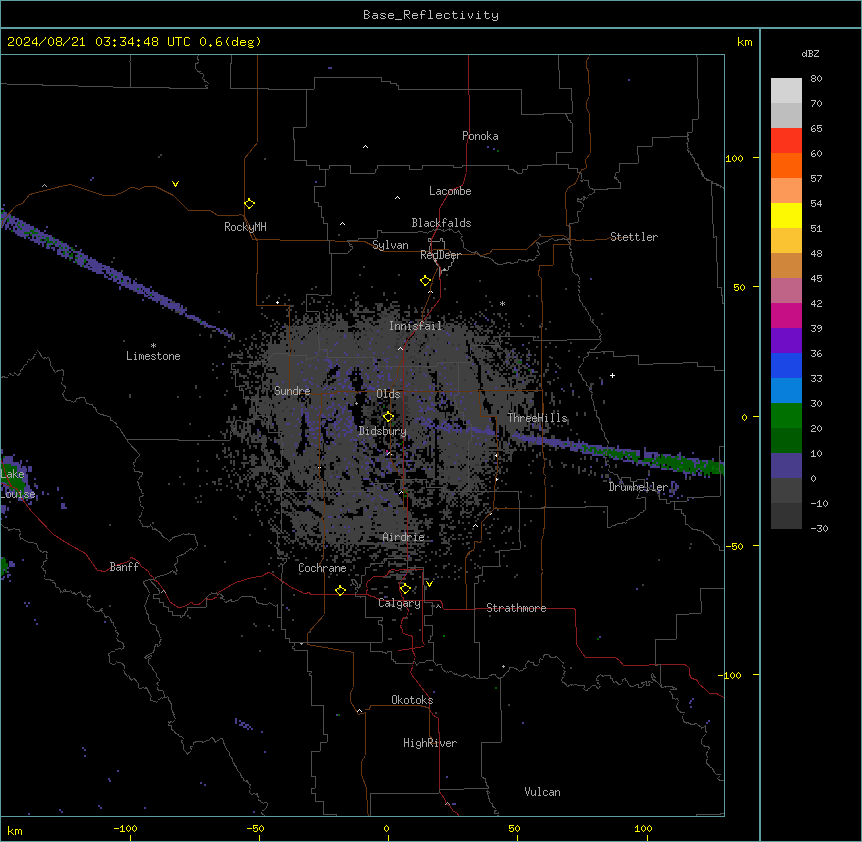The image size is (862, 842).
Task: Click the -50 tick on the right axis
Action: [x=734, y=546]
